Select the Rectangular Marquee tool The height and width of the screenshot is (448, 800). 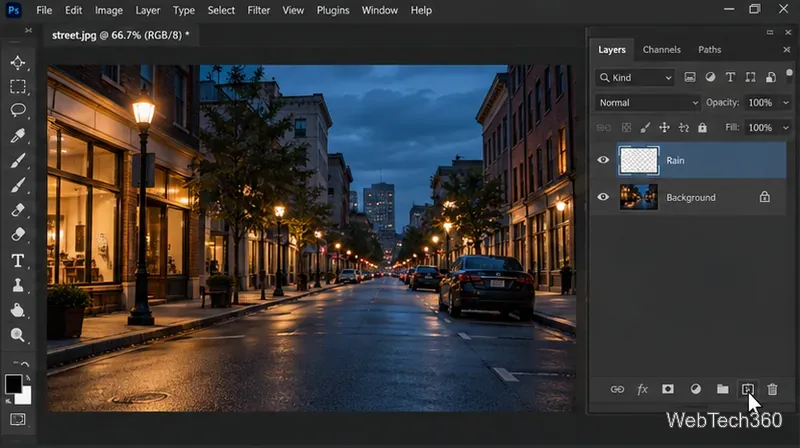point(18,87)
